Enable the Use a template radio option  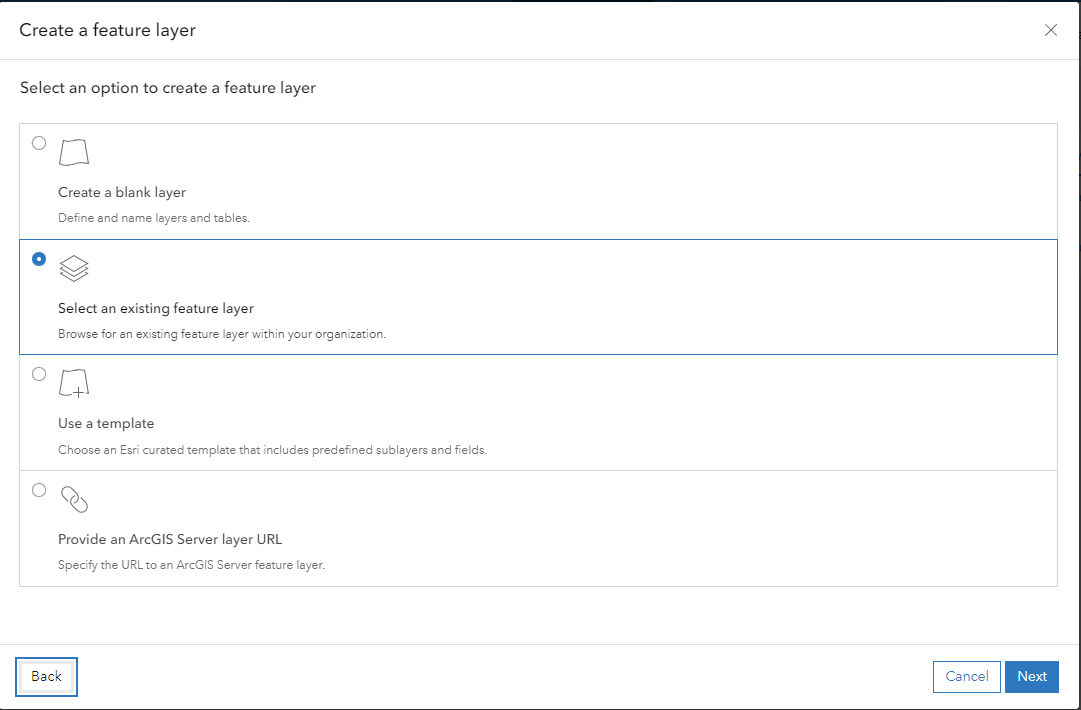pyautogui.click(x=39, y=374)
